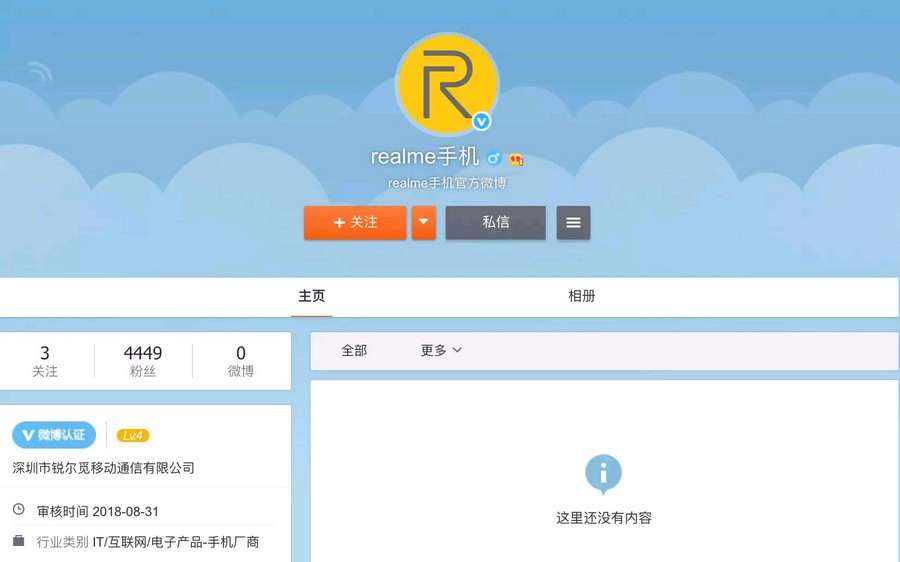Click the membership badge icon after the name
Screen dimensions: 900x562
coord(516,158)
